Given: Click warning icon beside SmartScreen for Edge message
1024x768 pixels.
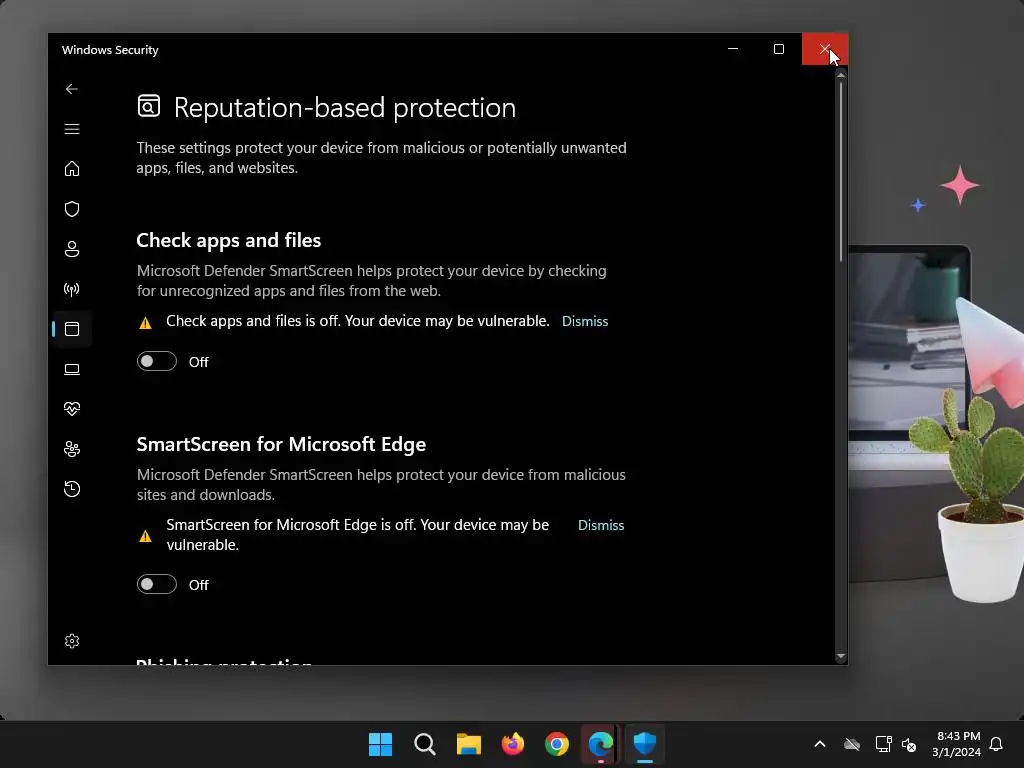Looking at the screenshot, I should tap(146, 536).
